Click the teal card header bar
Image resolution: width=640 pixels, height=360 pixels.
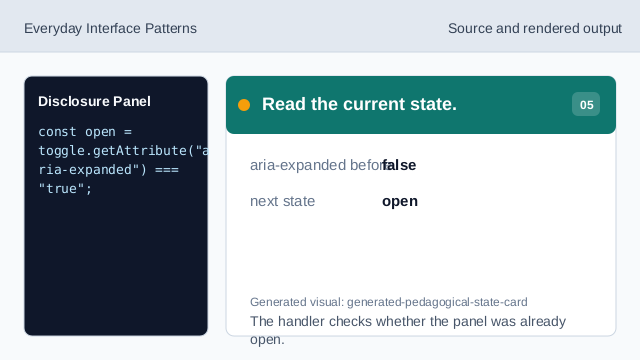[421, 105]
